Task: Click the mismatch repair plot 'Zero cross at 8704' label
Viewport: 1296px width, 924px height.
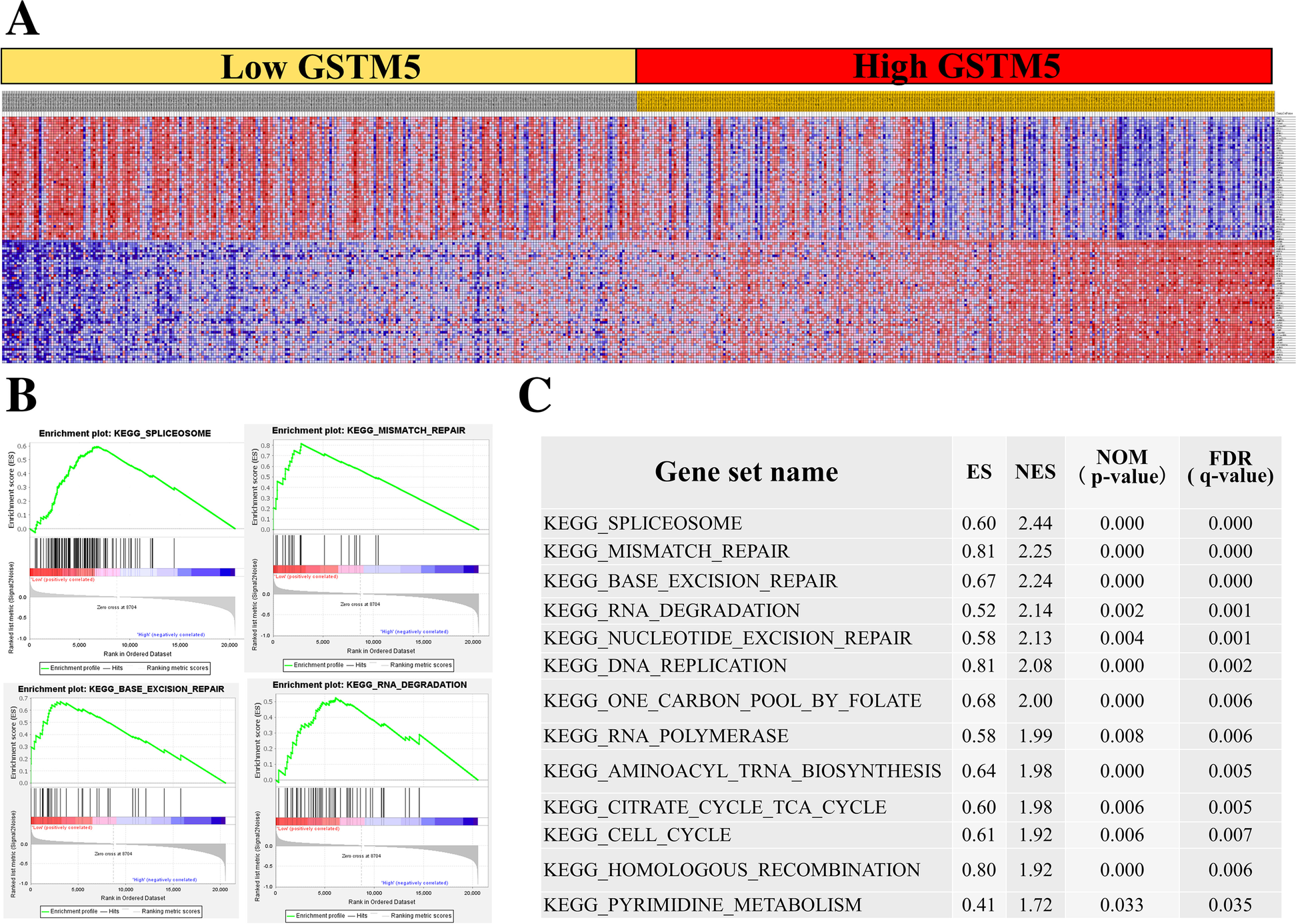Action: pos(360,605)
